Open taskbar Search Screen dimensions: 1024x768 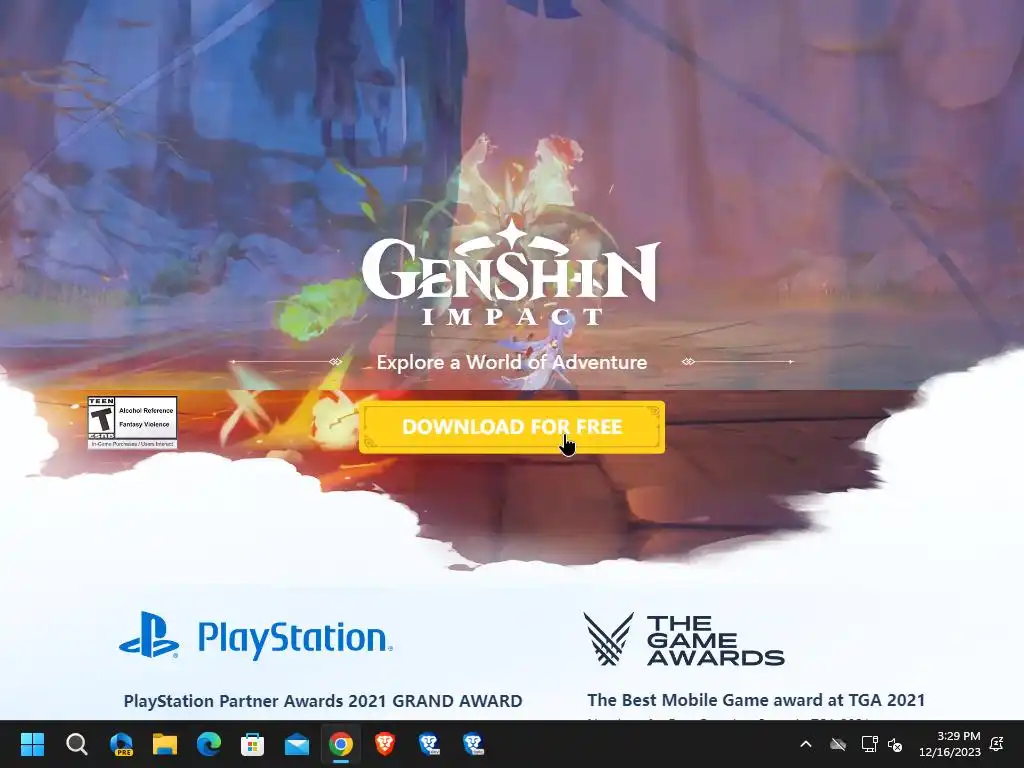(x=76, y=744)
